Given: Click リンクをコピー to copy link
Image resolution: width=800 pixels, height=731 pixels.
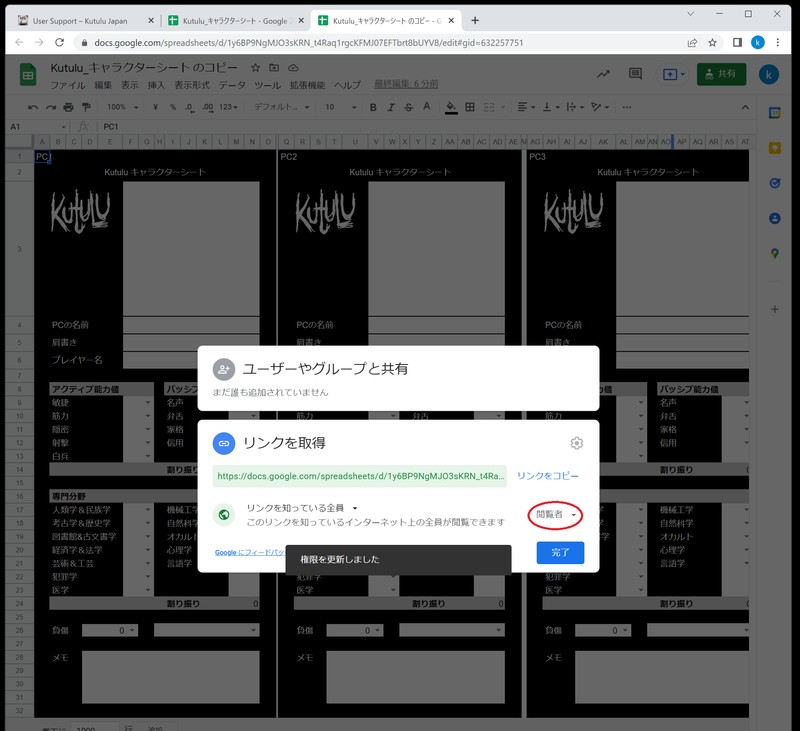Looking at the screenshot, I should click(x=547, y=476).
